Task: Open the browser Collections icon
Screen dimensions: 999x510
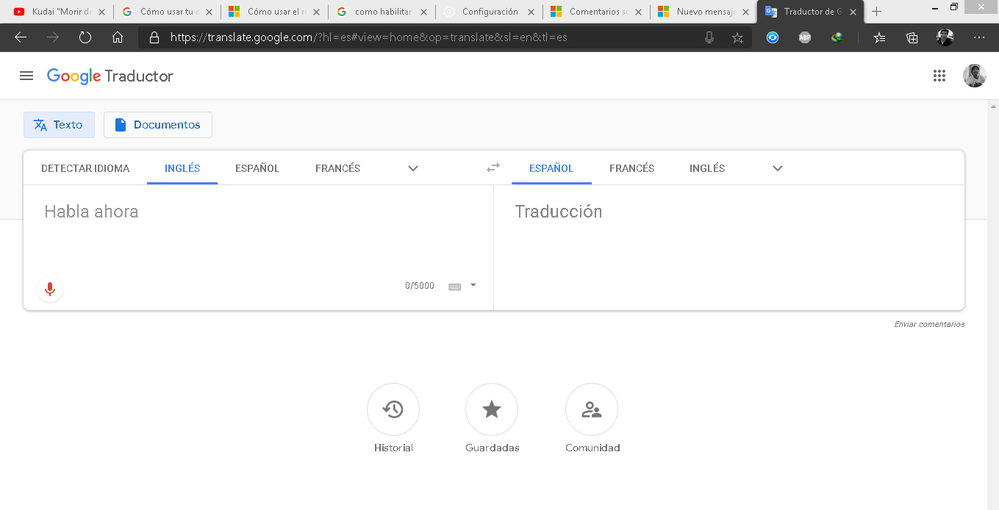Action: point(912,38)
